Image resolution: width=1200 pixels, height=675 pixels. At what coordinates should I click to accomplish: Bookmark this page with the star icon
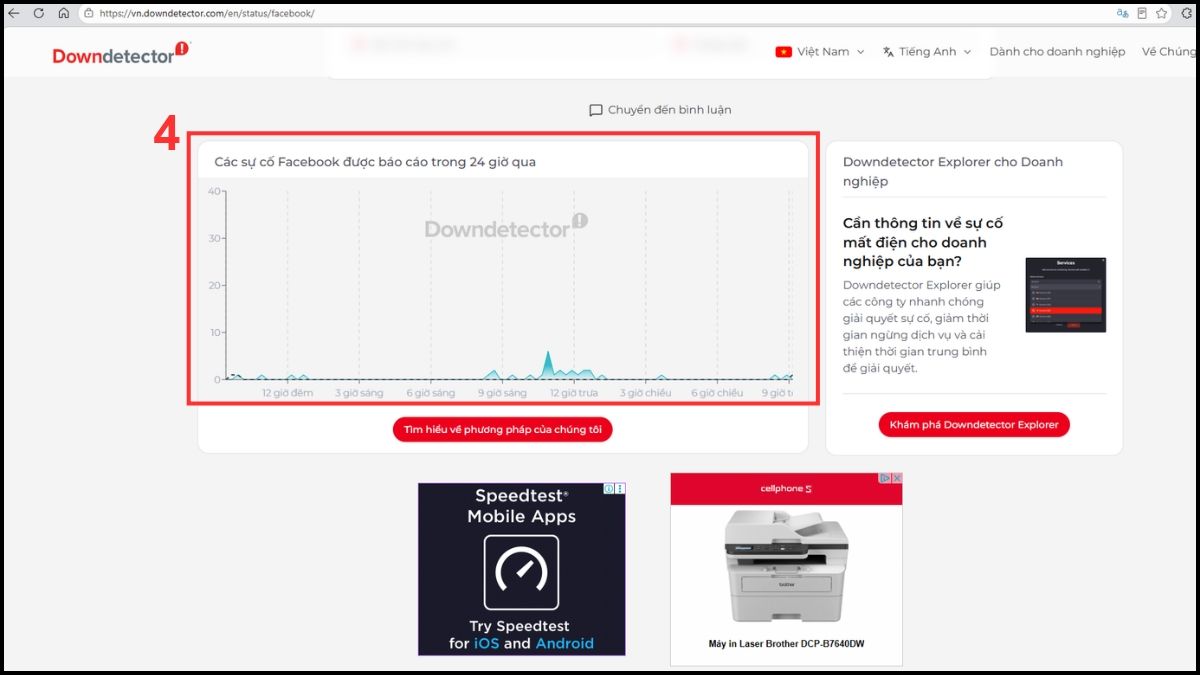point(1162,13)
